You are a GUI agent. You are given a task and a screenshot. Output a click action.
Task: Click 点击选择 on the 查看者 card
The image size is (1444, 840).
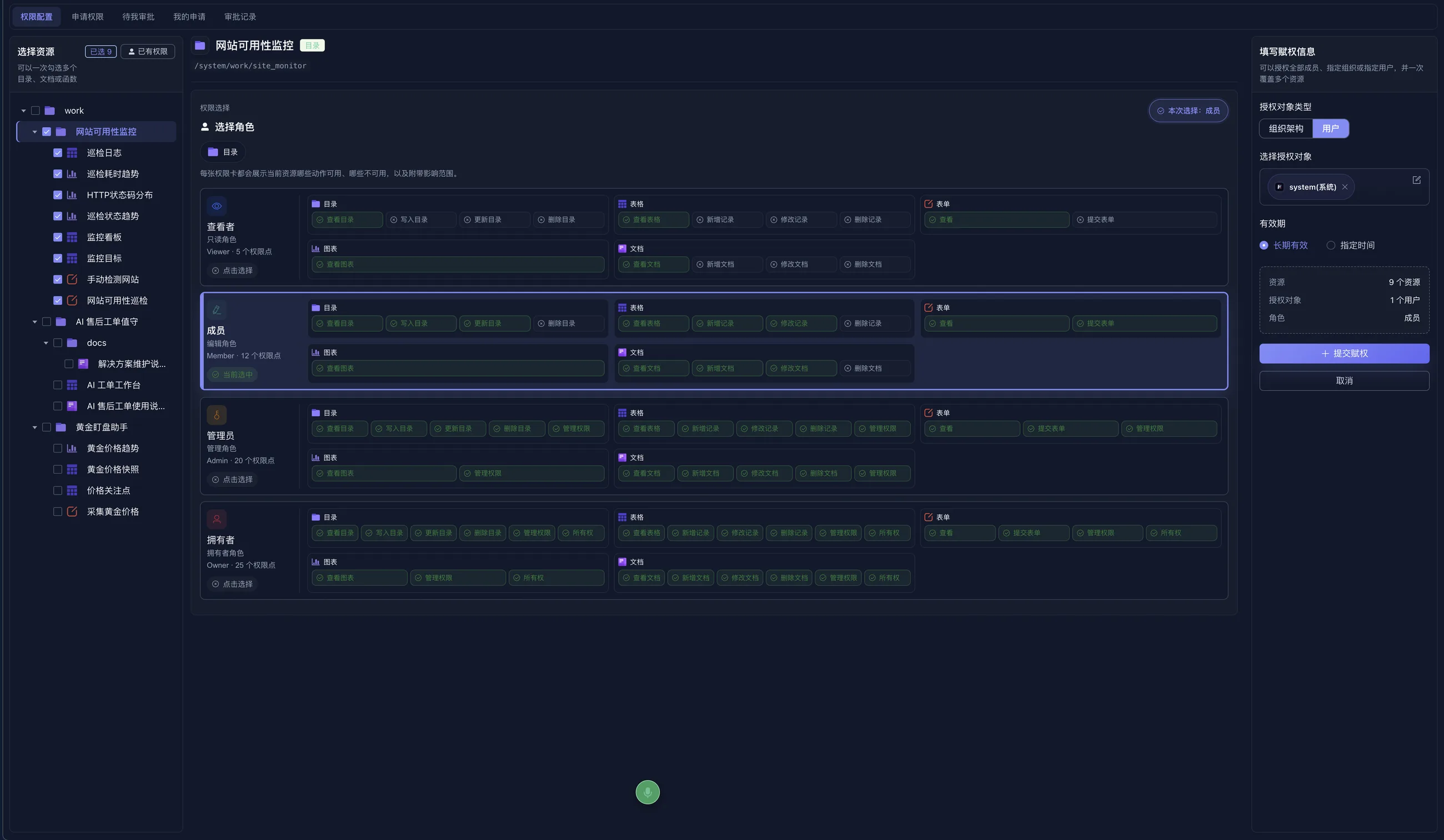point(232,270)
